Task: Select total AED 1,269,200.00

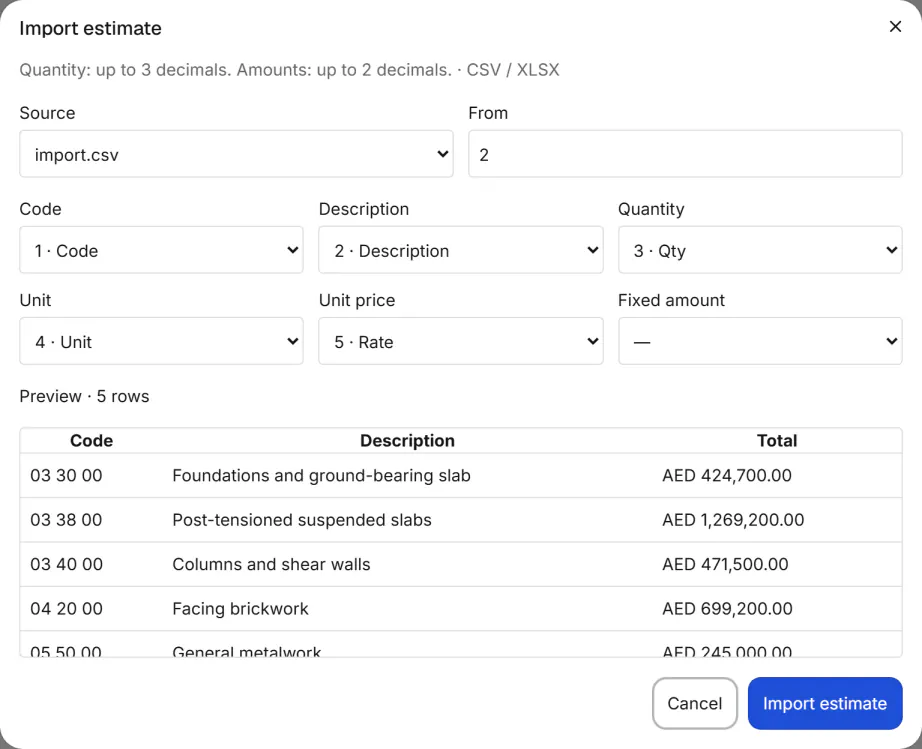Action: (x=733, y=520)
